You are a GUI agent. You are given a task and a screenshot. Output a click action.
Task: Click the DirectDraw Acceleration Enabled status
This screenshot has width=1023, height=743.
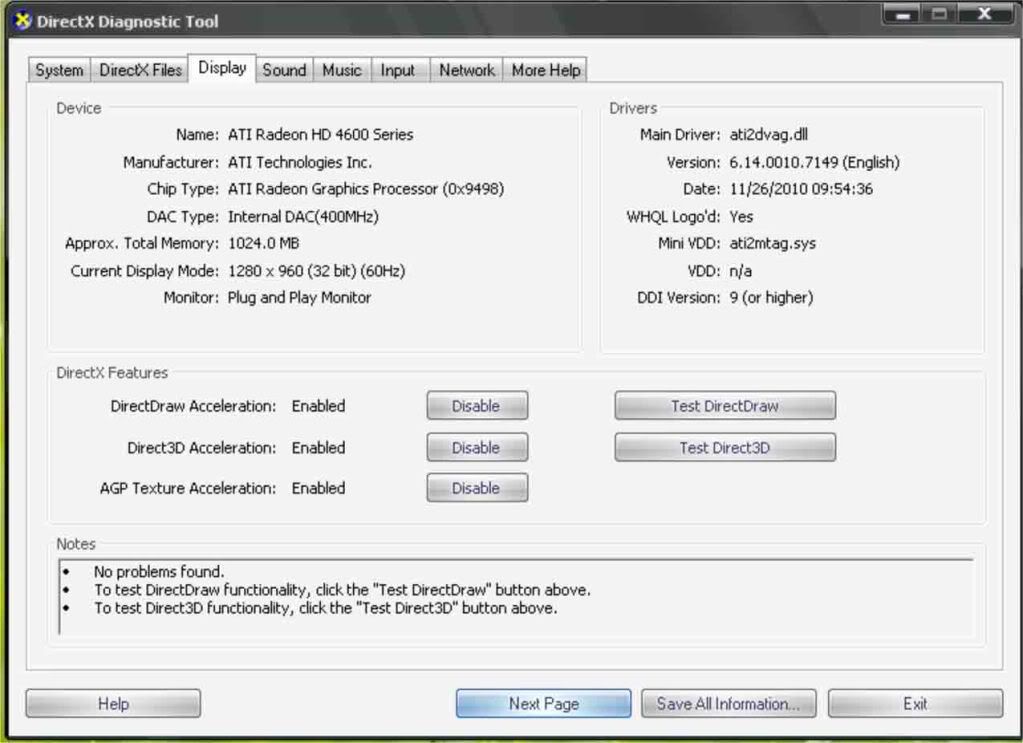318,406
